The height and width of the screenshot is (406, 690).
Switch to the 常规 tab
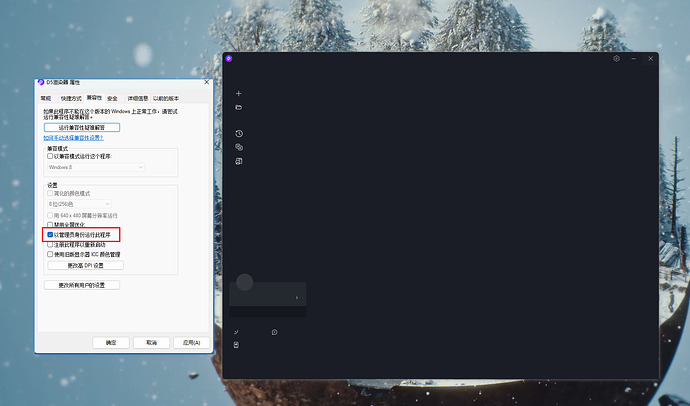pos(45,98)
